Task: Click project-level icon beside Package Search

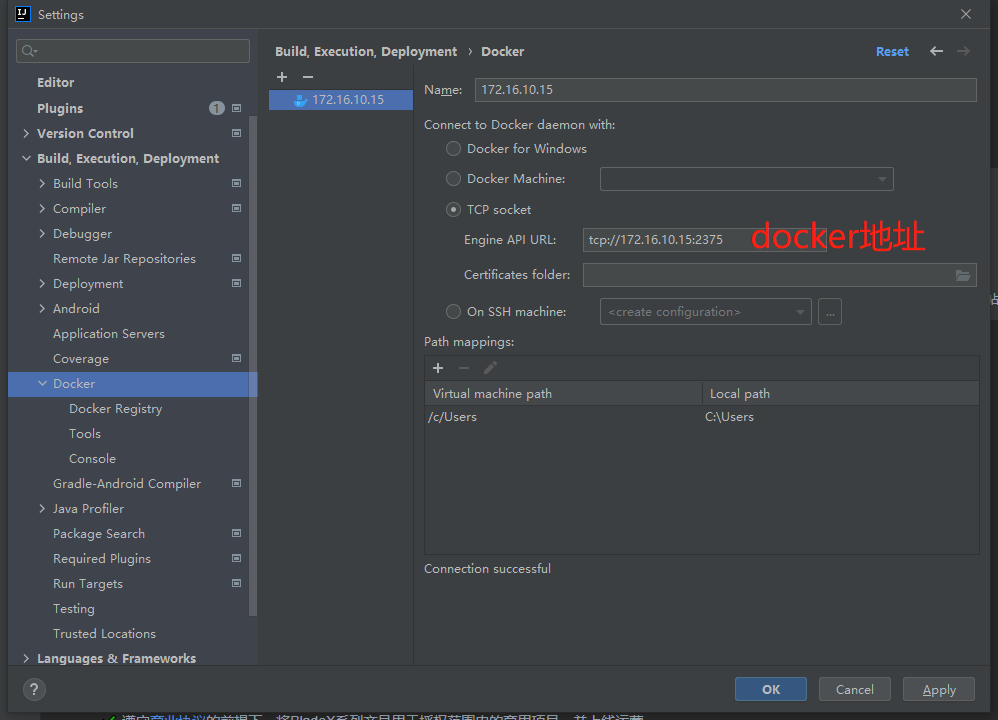Action: 237,533
